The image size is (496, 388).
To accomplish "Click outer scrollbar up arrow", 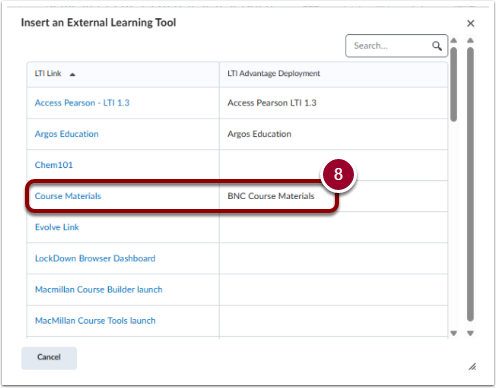I will pyautogui.click(x=470, y=40).
